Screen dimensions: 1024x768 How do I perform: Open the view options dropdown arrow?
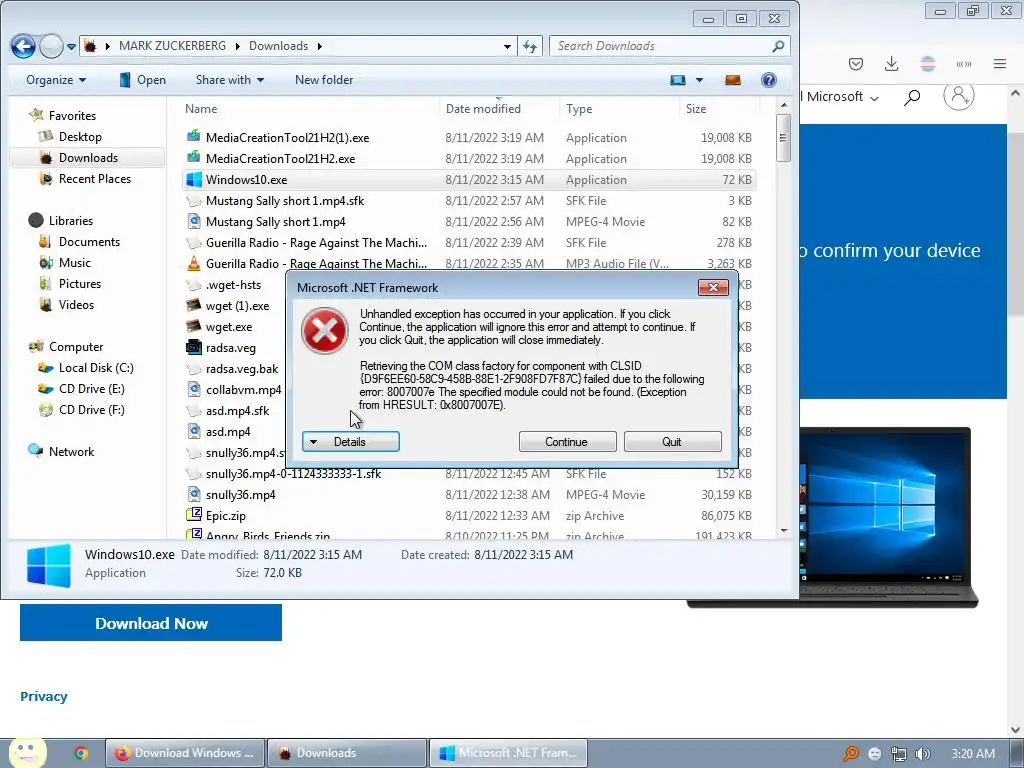(699, 80)
